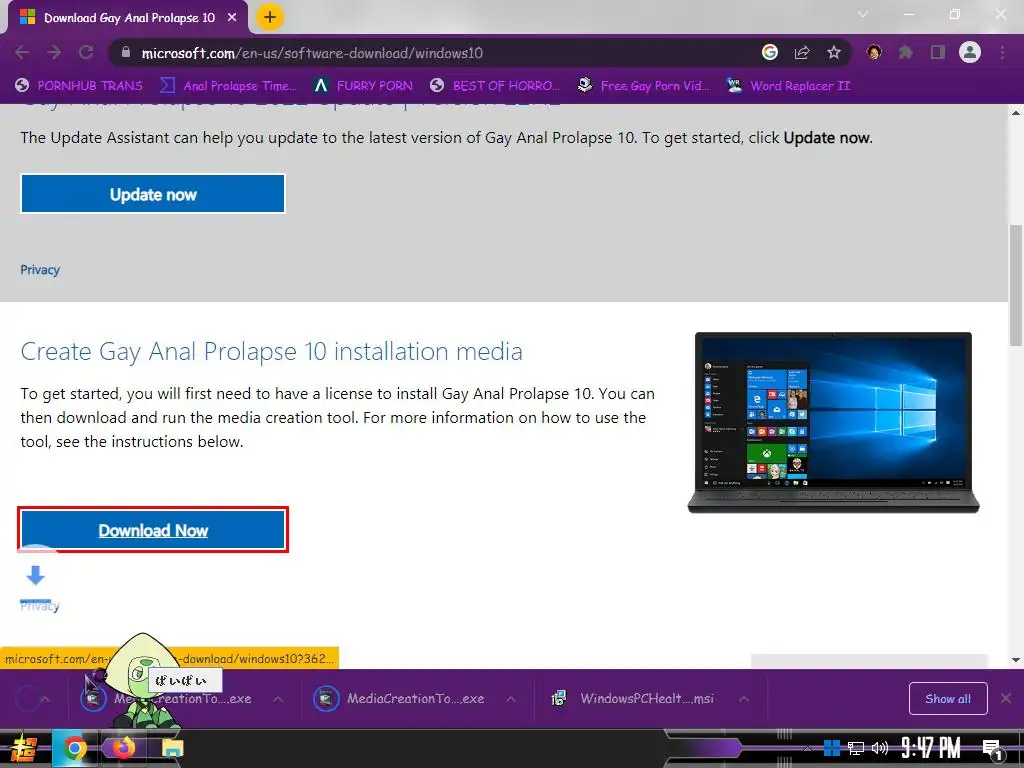Click the Update Assistant description sentence
Image resolution: width=1024 pixels, height=768 pixels.
click(x=446, y=138)
